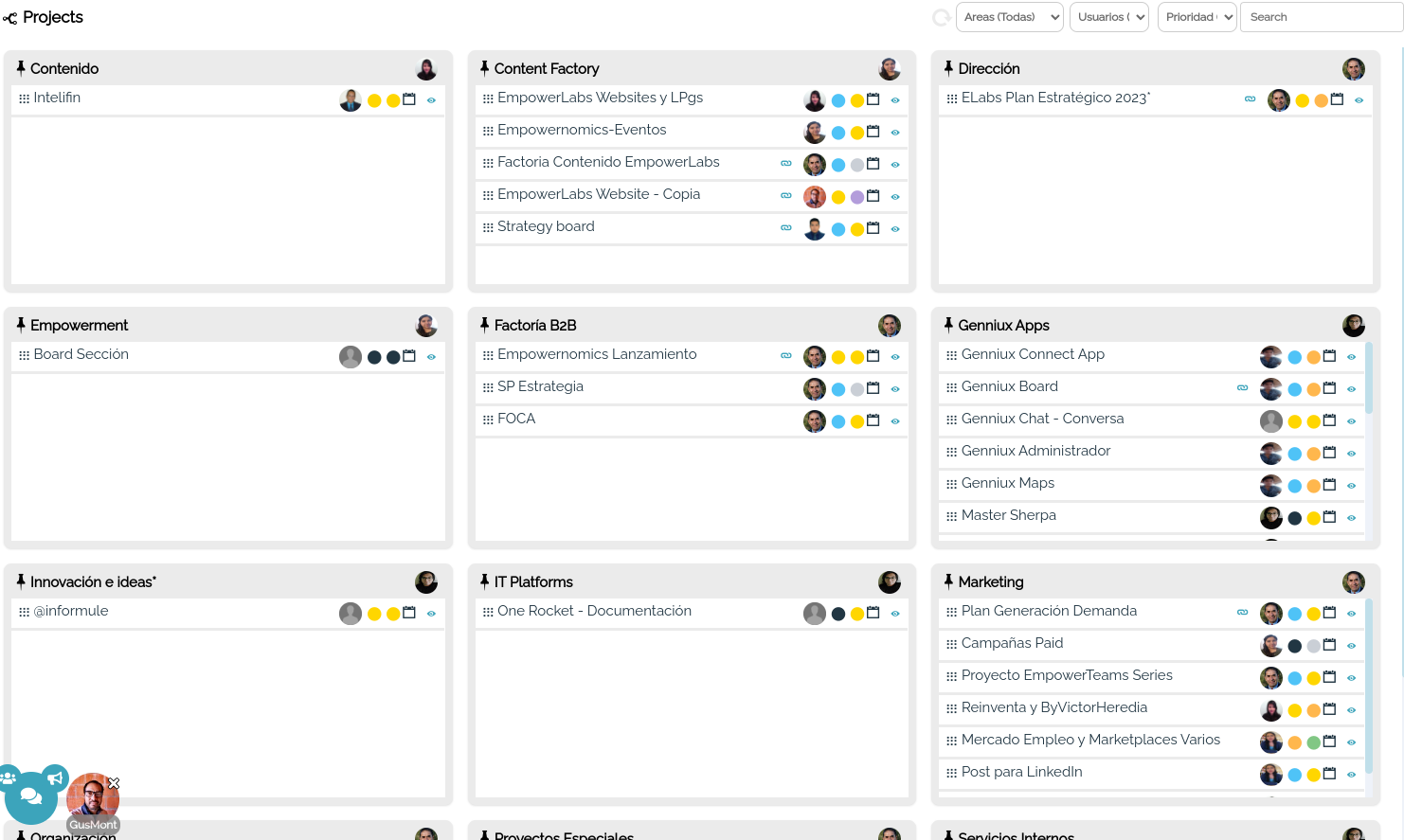Click the pin icon on Empowerment
The height and width of the screenshot is (840, 1404).
tap(21, 325)
